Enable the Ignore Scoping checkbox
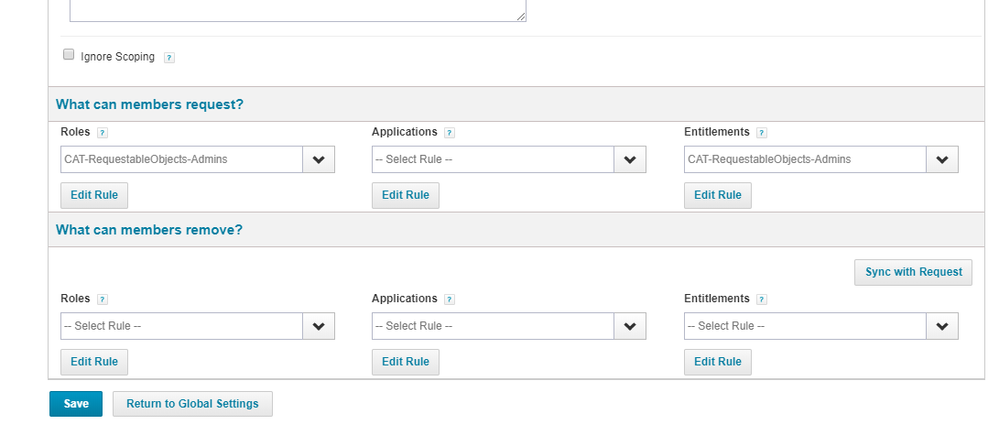 pyautogui.click(x=69, y=55)
